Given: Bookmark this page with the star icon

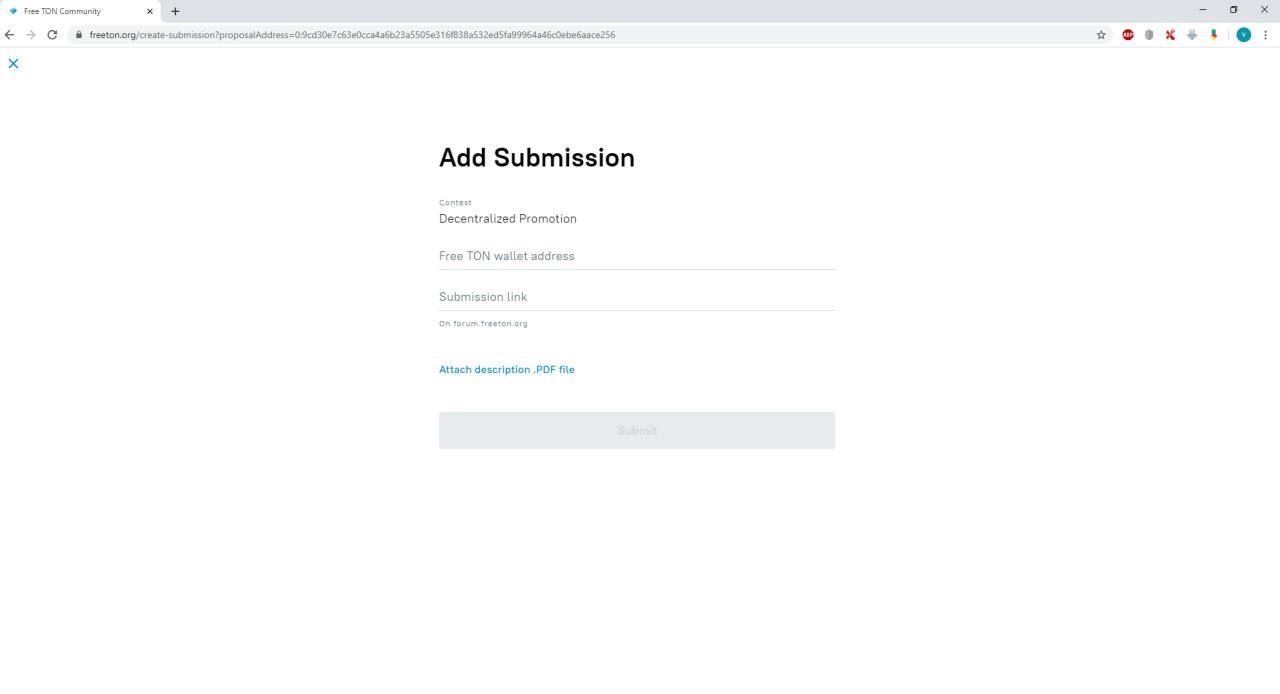Looking at the screenshot, I should pyautogui.click(x=1101, y=35).
